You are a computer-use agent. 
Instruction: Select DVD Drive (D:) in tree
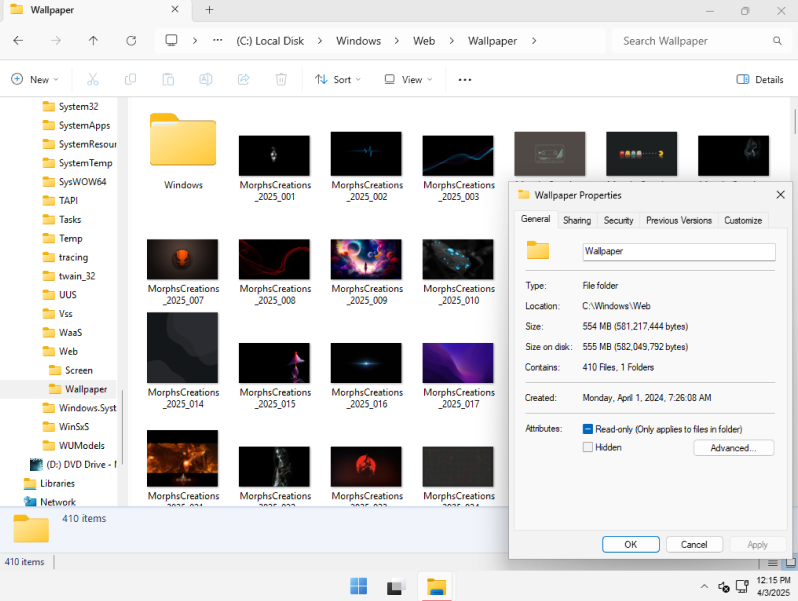73,464
